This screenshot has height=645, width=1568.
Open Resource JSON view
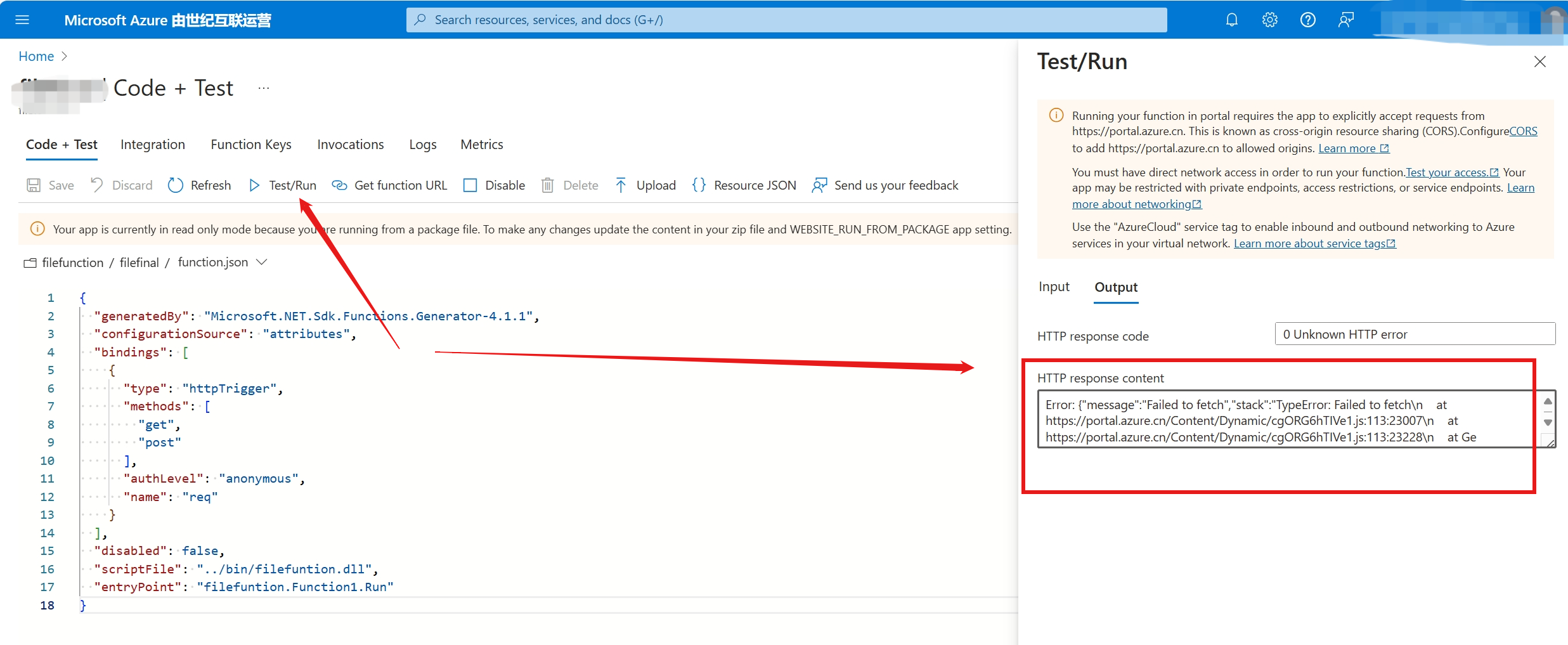point(744,185)
